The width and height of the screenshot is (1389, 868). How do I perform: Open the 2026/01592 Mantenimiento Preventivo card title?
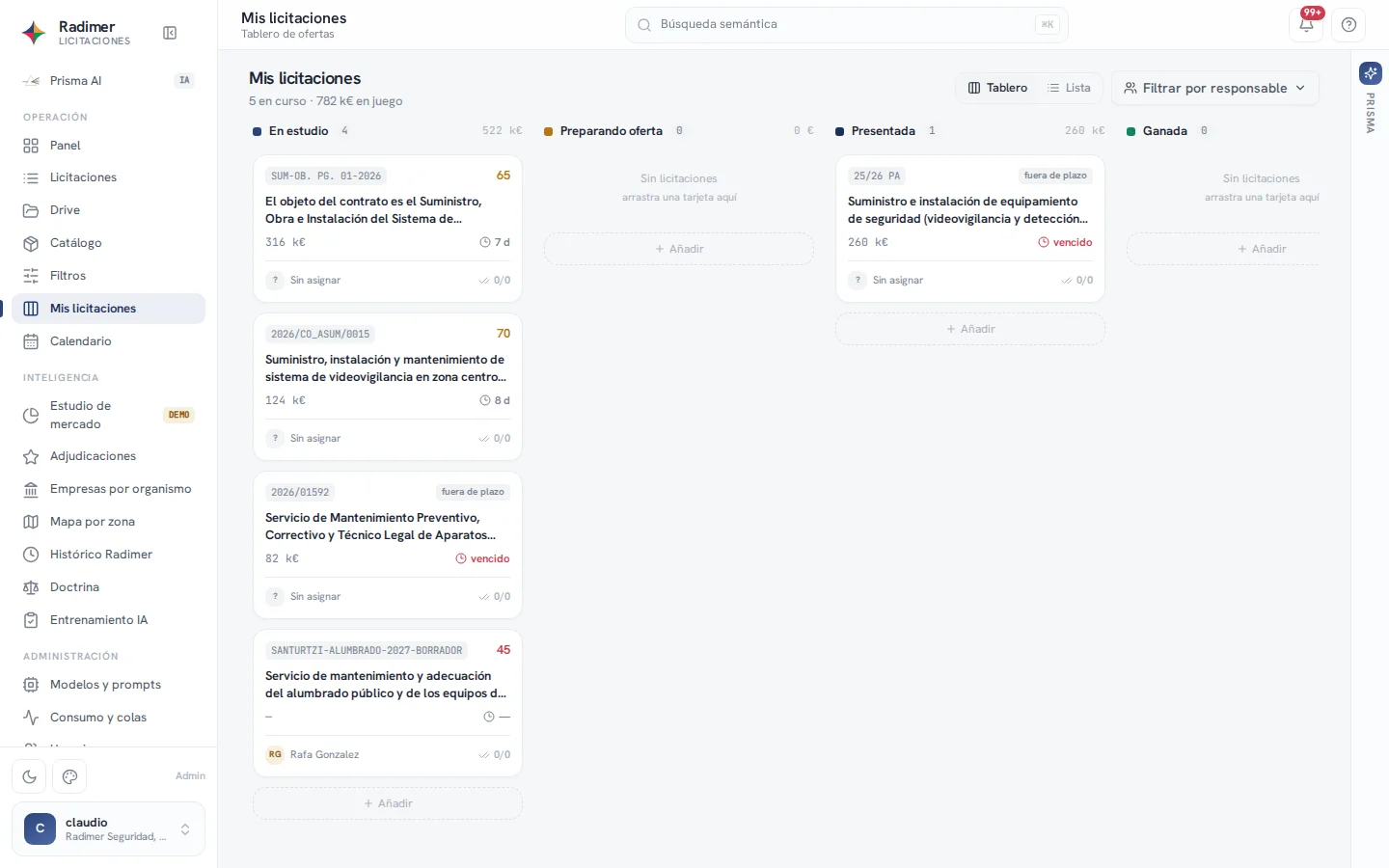click(381, 527)
